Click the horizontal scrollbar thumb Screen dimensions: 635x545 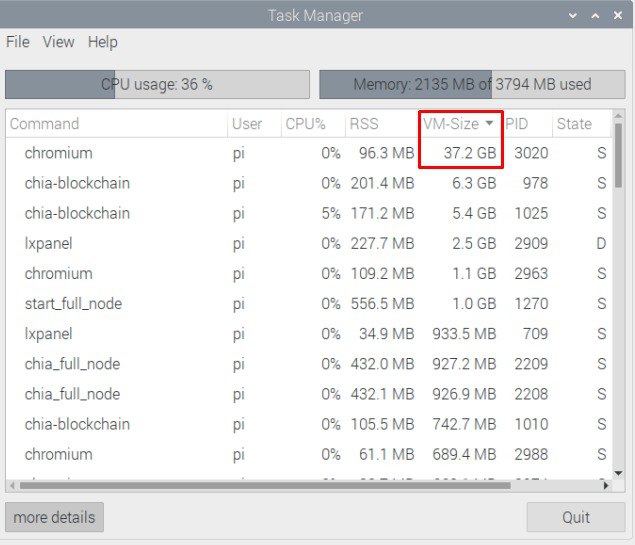click(265, 485)
